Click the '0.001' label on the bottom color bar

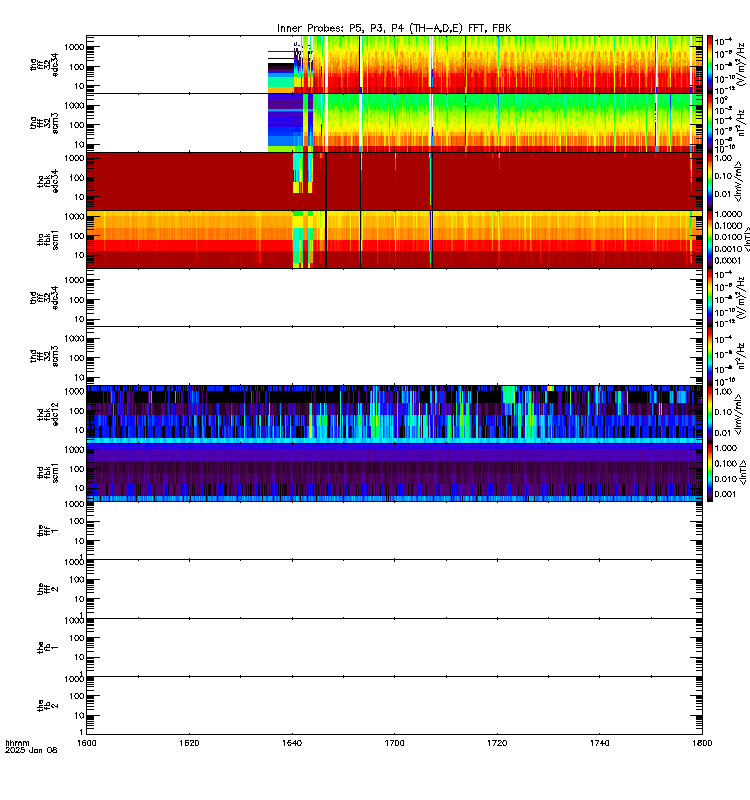pyautogui.click(x=725, y=494)
